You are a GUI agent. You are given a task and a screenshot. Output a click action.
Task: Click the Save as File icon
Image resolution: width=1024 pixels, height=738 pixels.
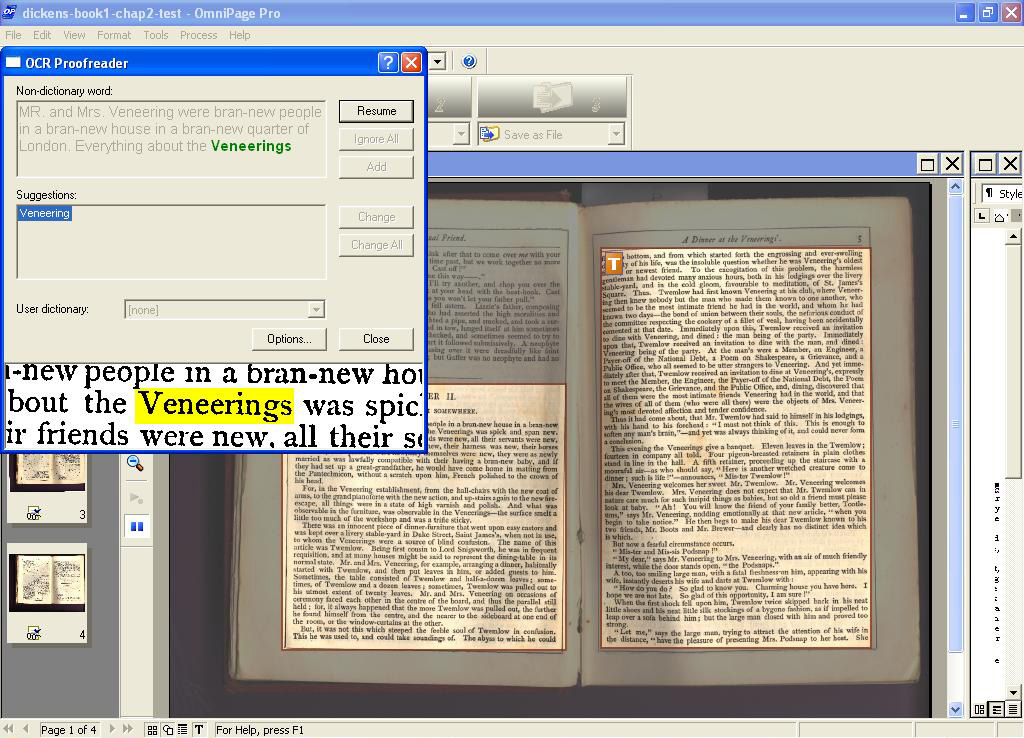489,134
